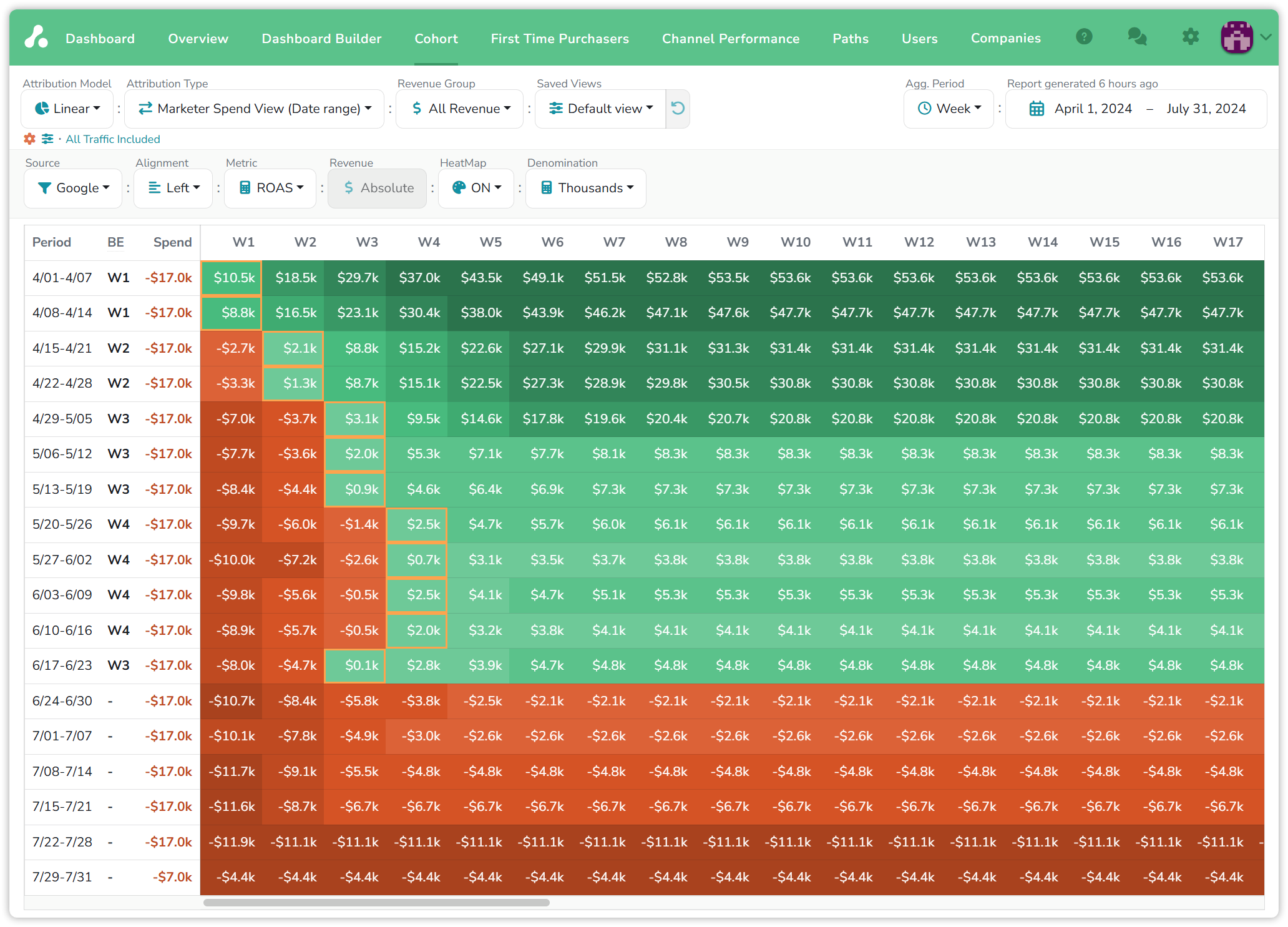Click the calendar icon in date range
Screen dimensions: 1288x927
pos(1037,109)
